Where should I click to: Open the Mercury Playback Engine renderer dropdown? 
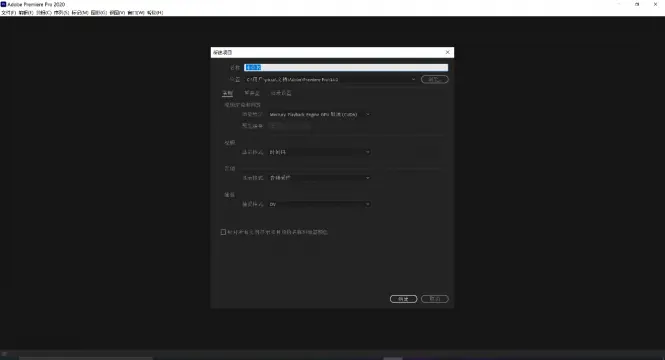point(319,114)
